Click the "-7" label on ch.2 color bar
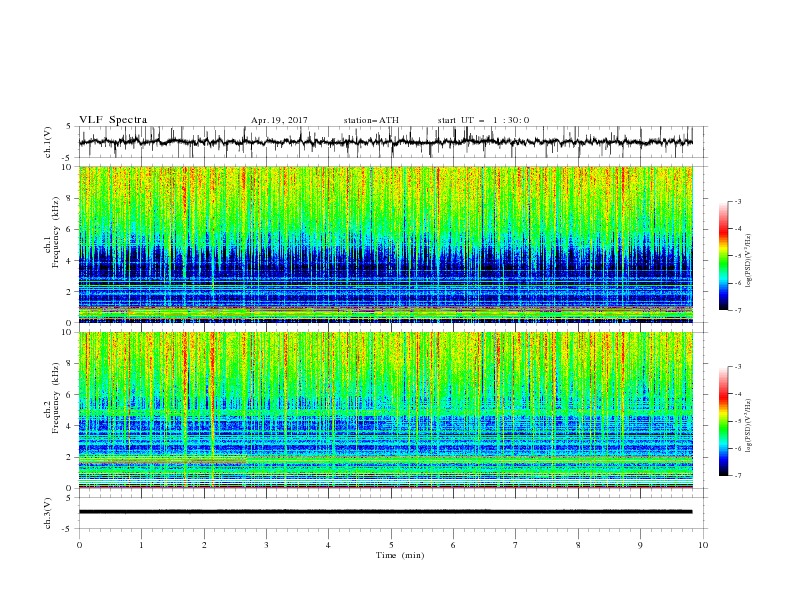The image size is (792, 612). 737,476
